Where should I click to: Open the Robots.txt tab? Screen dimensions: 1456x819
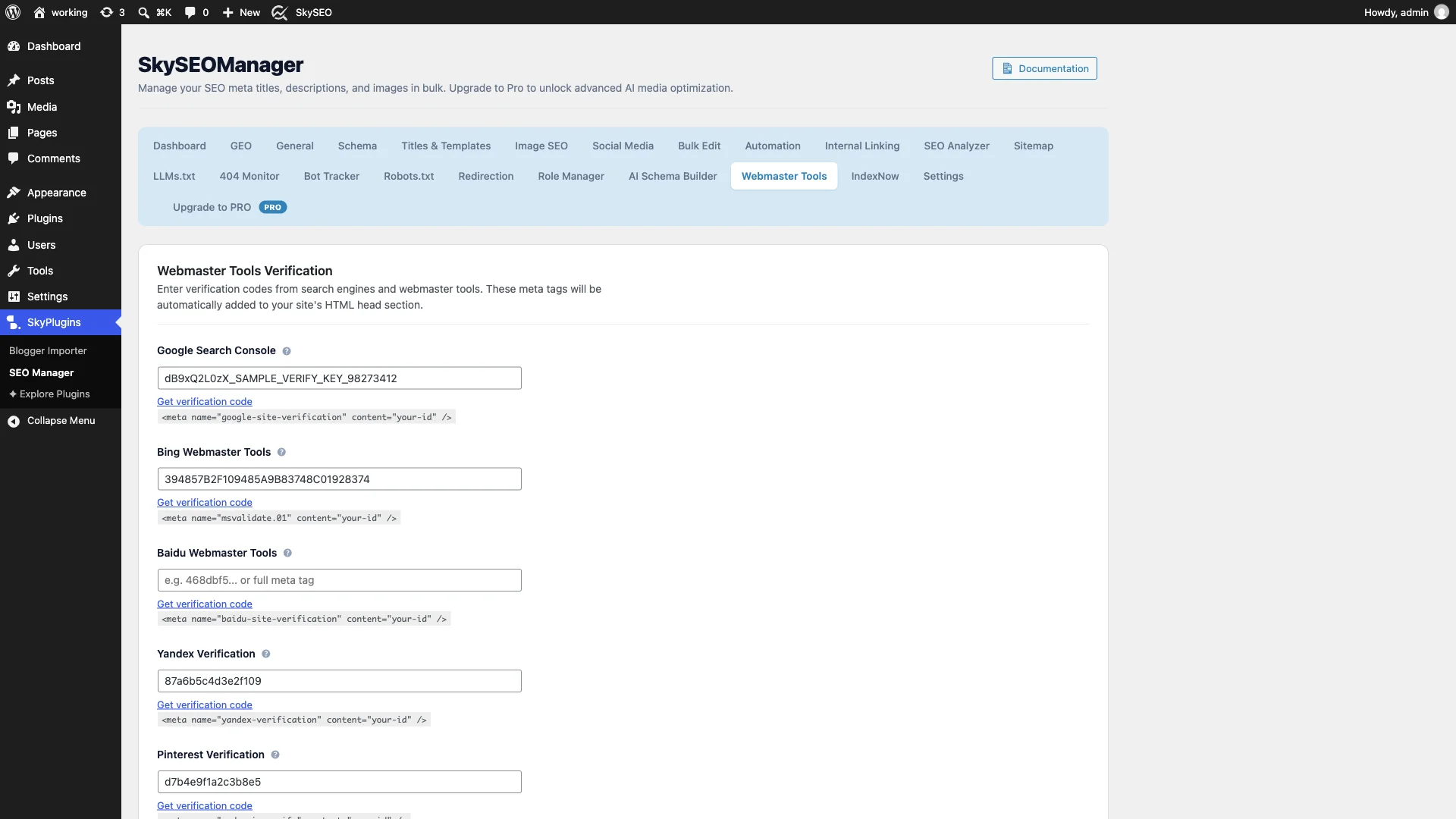(409, 176)
